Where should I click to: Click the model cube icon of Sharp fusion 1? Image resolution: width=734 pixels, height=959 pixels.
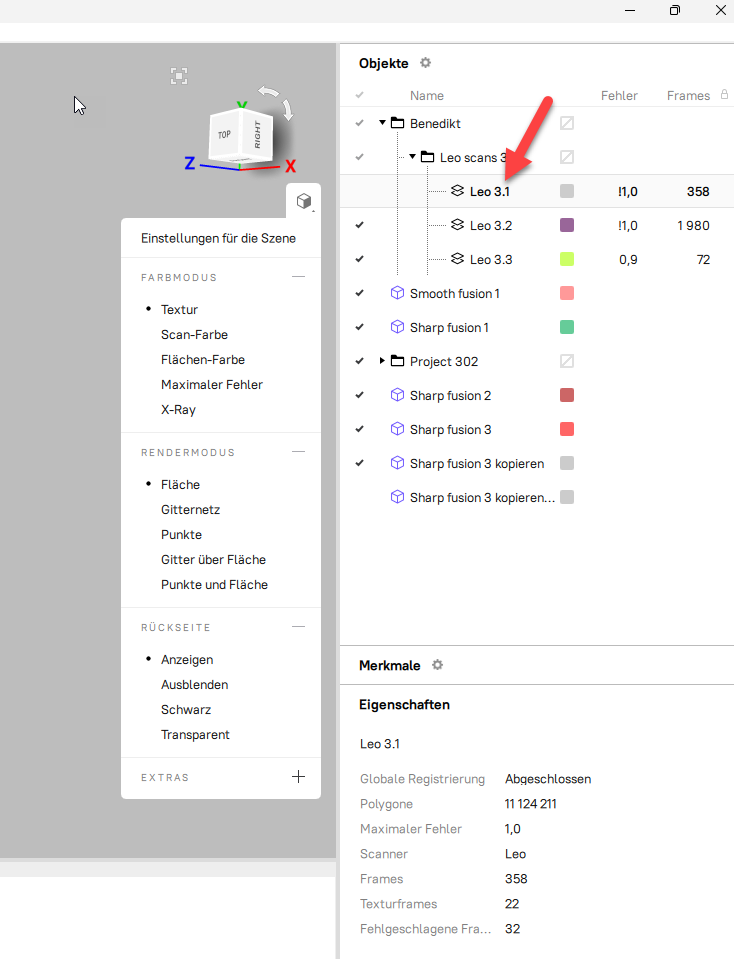[x=398, y=327]
